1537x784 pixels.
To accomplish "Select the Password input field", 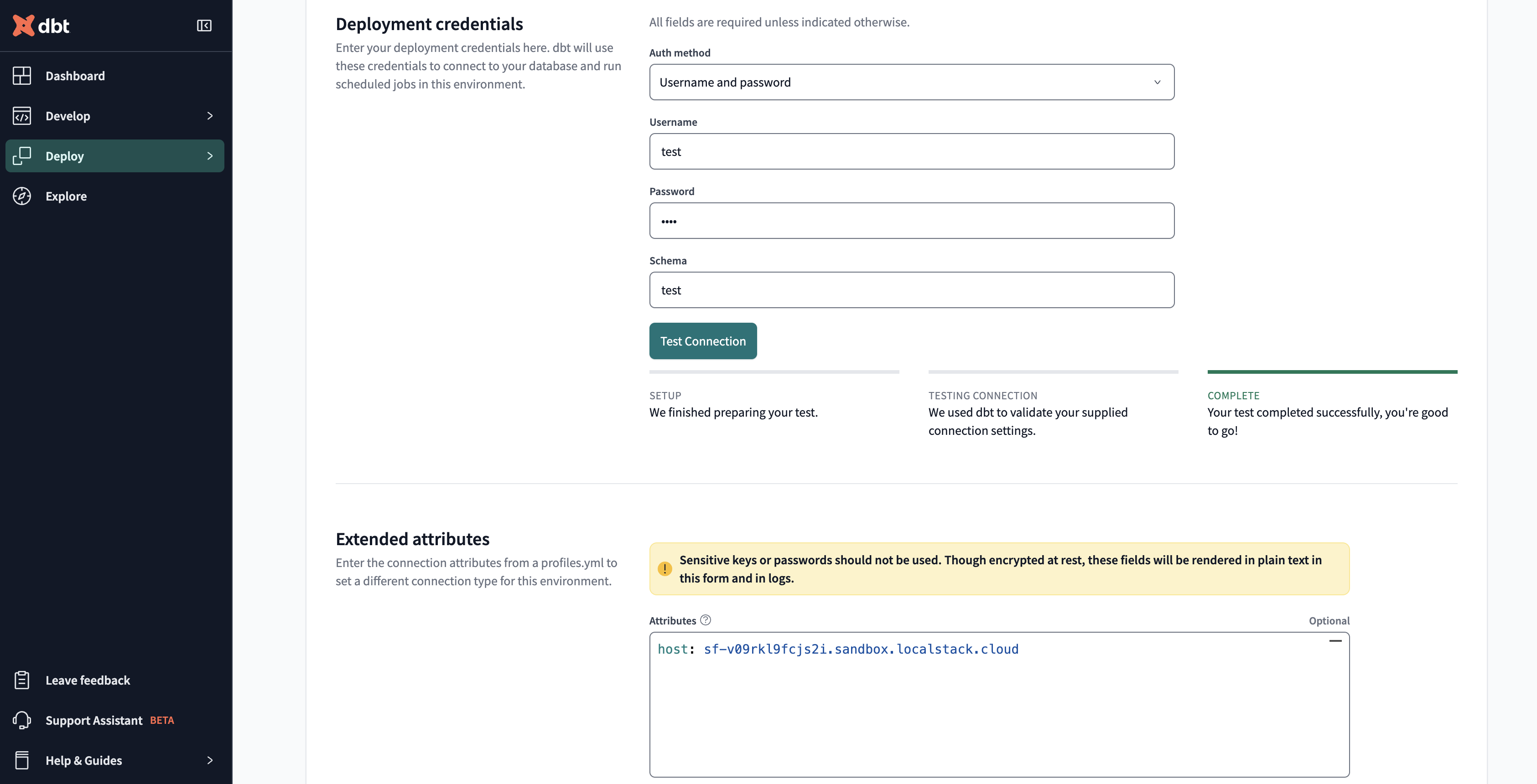I will [911, 220].
